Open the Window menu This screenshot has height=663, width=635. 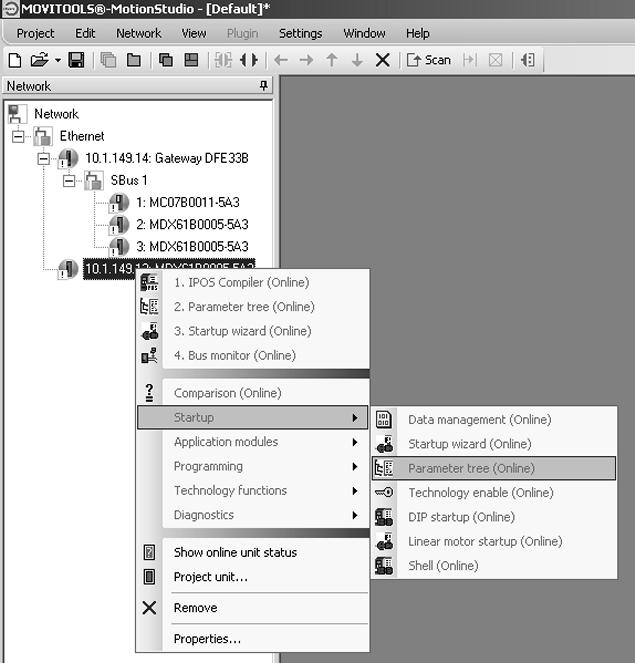click(x=364, y=33)
